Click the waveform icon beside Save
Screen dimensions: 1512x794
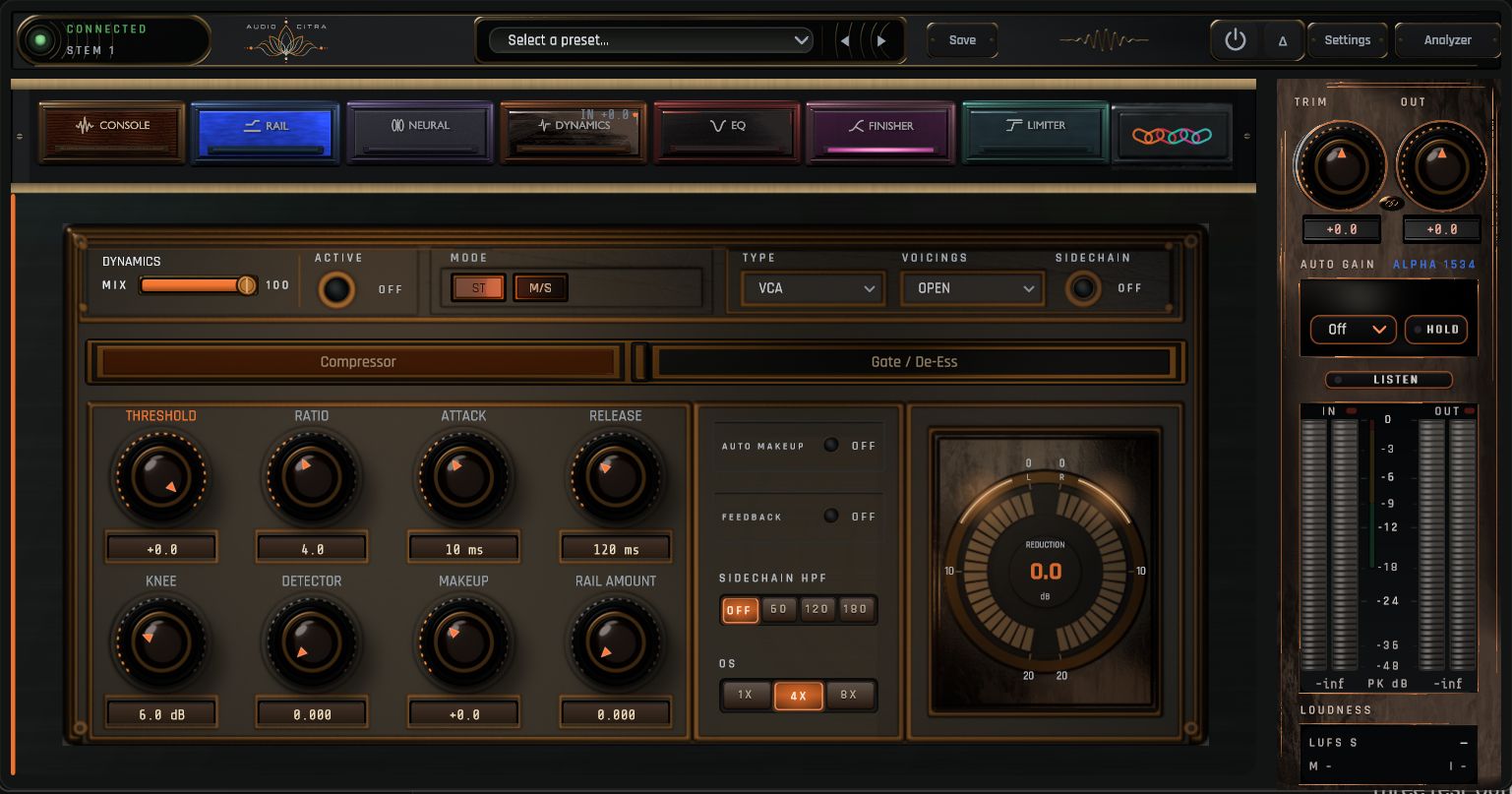pyautogui.click(x=1104, y=40)
